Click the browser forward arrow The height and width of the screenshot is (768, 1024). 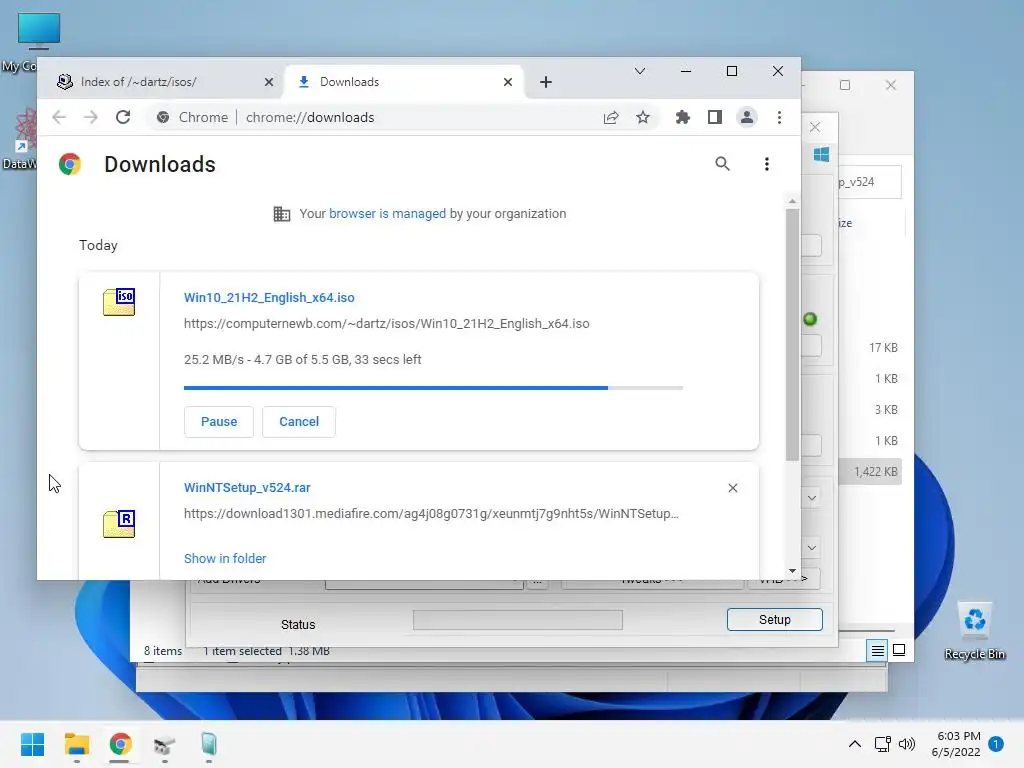[x=91, y=118]
